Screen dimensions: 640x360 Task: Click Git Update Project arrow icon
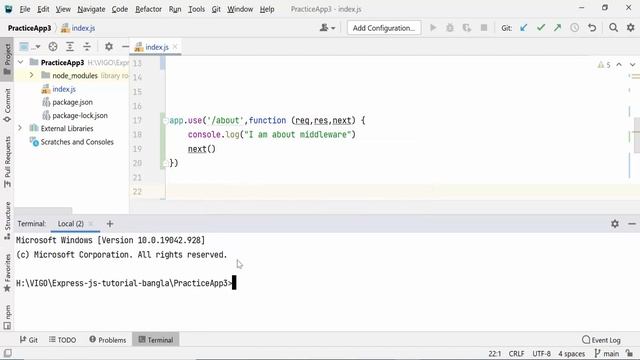click(524, 28)
